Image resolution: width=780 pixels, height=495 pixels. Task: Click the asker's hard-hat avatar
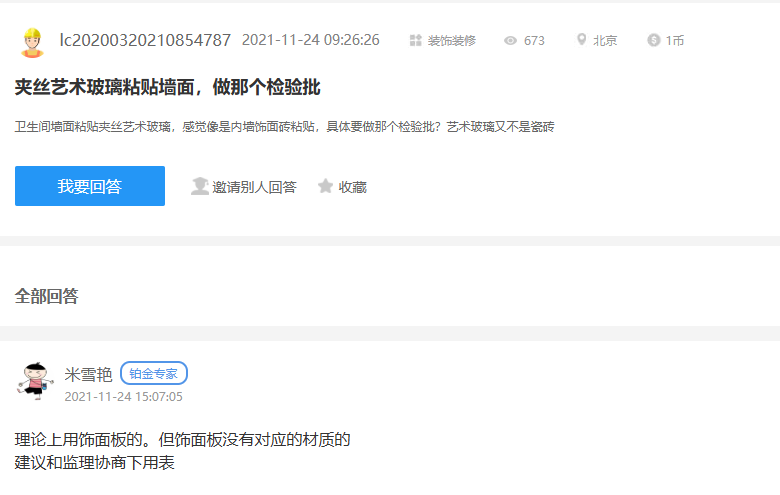click(32, 42)
